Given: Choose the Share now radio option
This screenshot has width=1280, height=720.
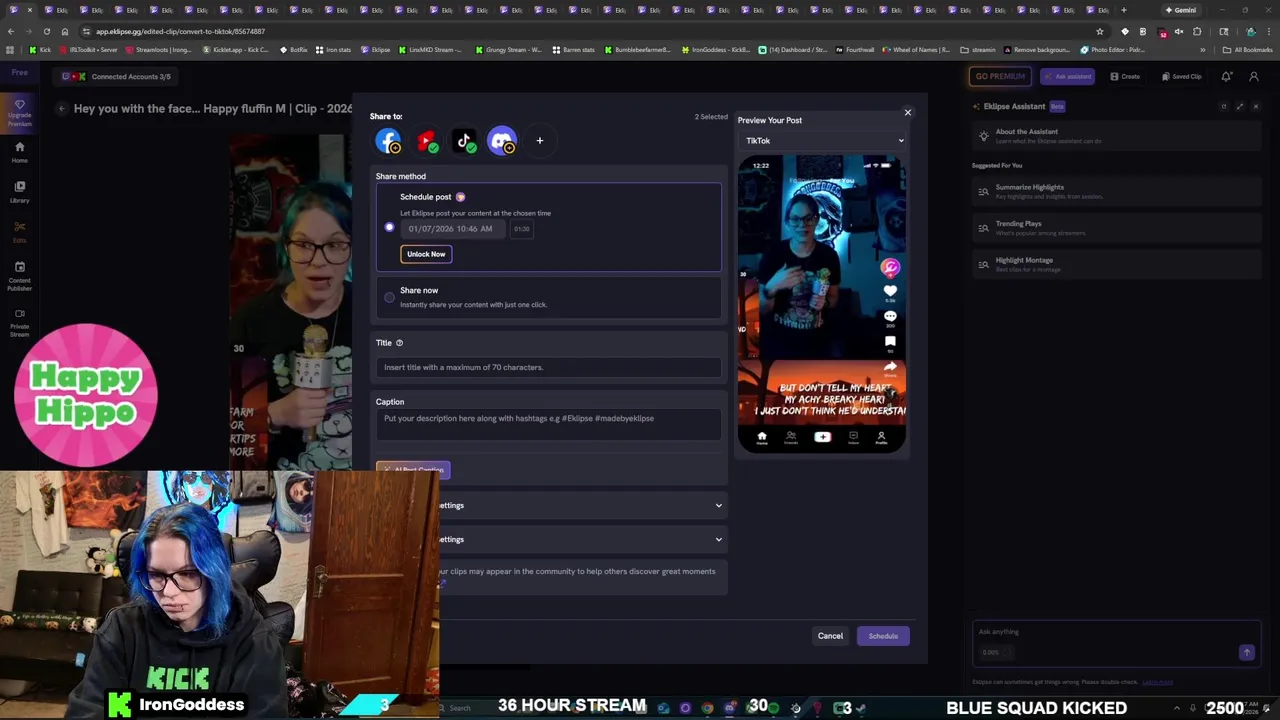Looking at the screenshot, I should (389, 297).
